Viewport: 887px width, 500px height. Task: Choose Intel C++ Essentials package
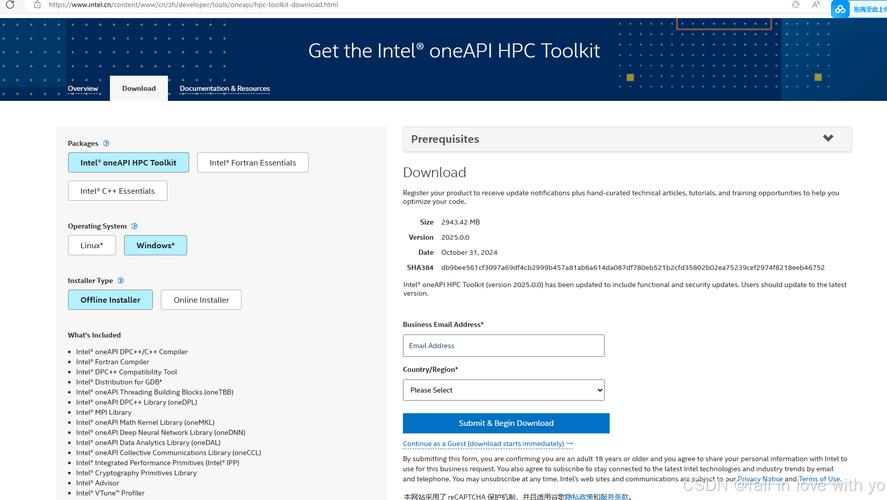(117, 191)
